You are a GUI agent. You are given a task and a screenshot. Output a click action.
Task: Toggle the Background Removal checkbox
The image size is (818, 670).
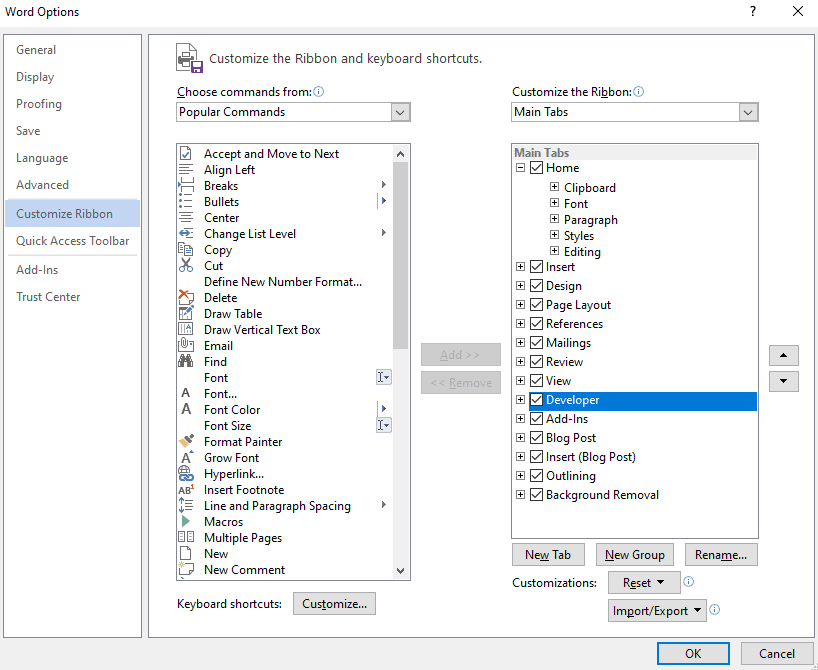coord(536,494)
